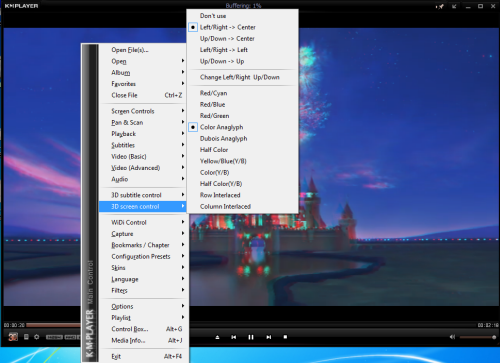This screenshot has width=500, height=363.
Task: Mute audio with the speaker icon
Action: tap(452, 337)
